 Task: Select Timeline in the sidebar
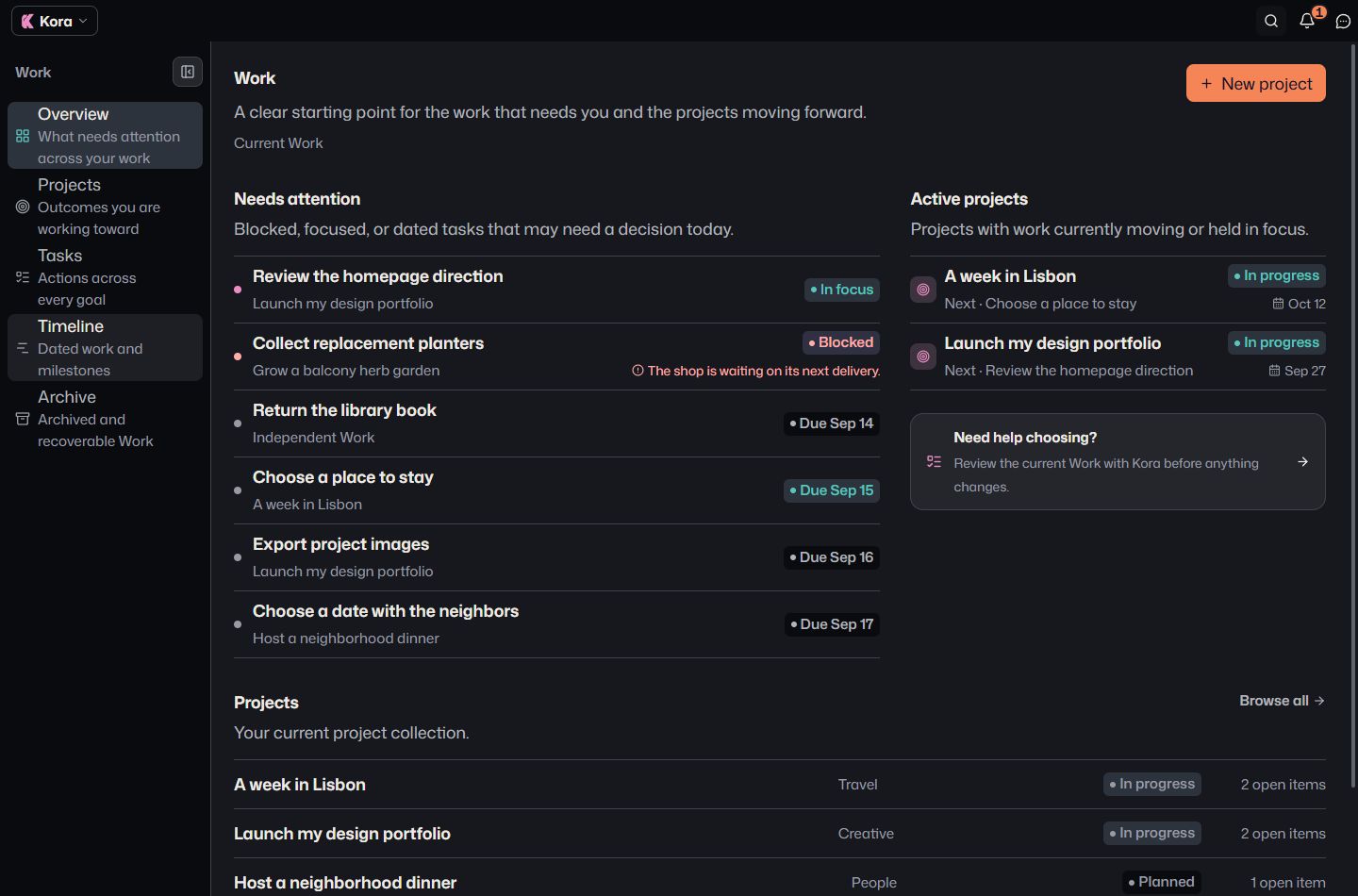[x=105, y=348]
